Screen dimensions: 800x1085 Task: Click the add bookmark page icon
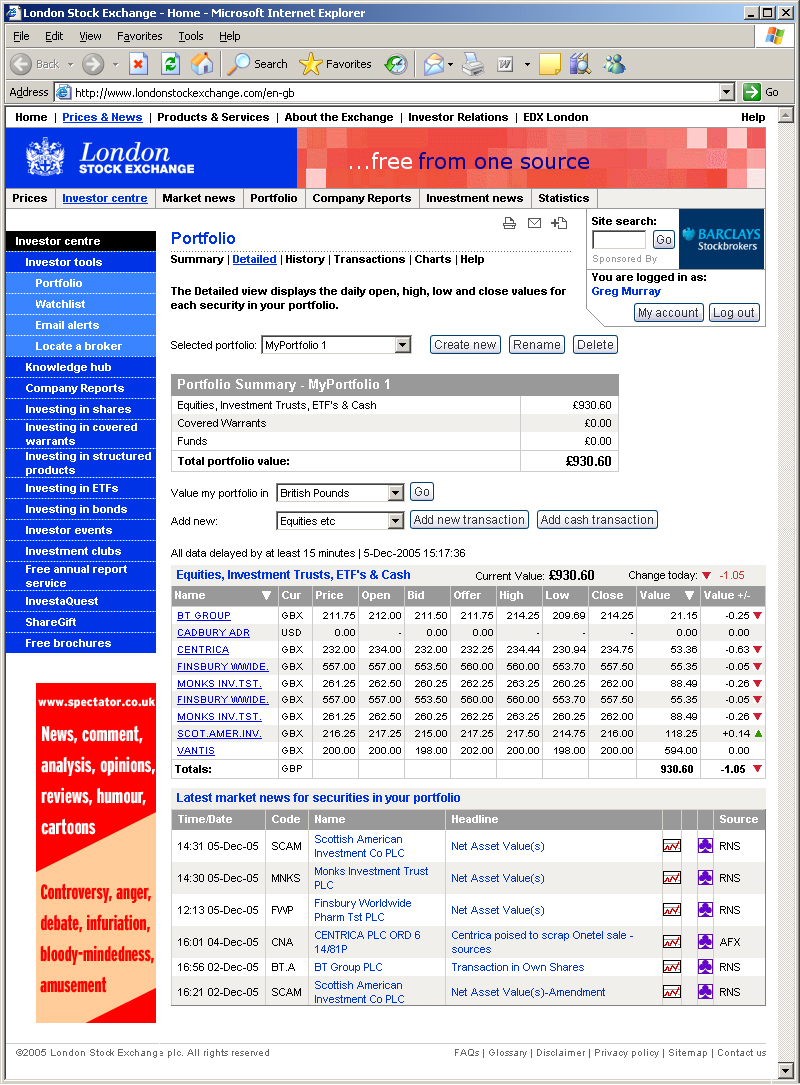[559, 223]
